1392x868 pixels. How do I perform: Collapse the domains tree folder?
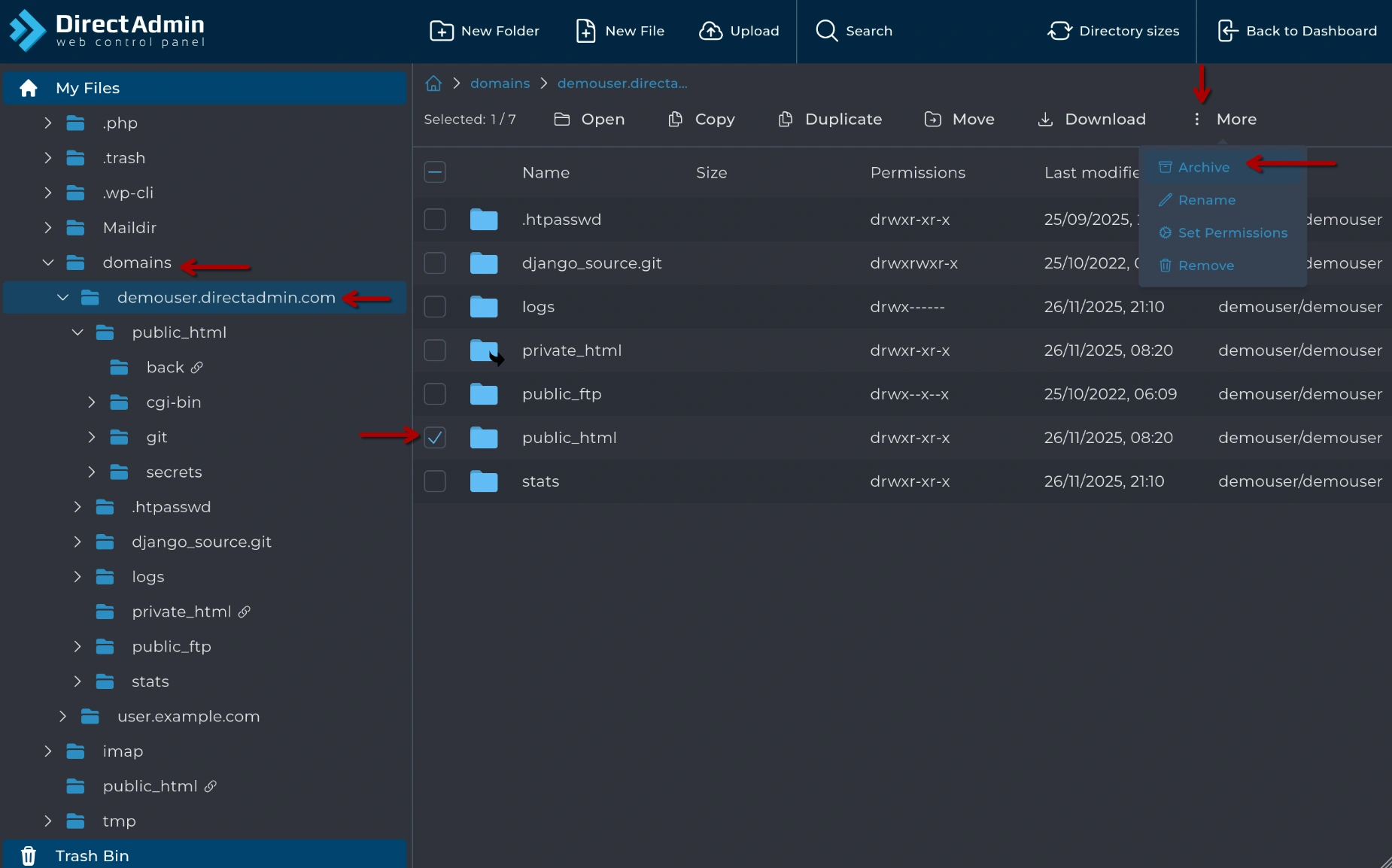[48, 263]
